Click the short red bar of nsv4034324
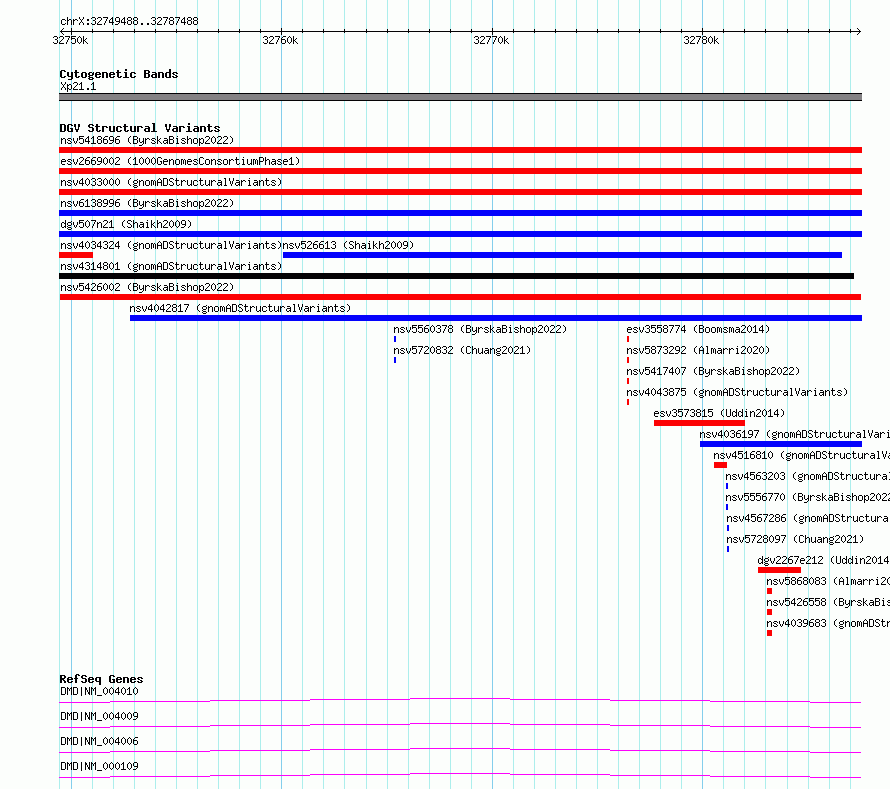 pos(76,255)
